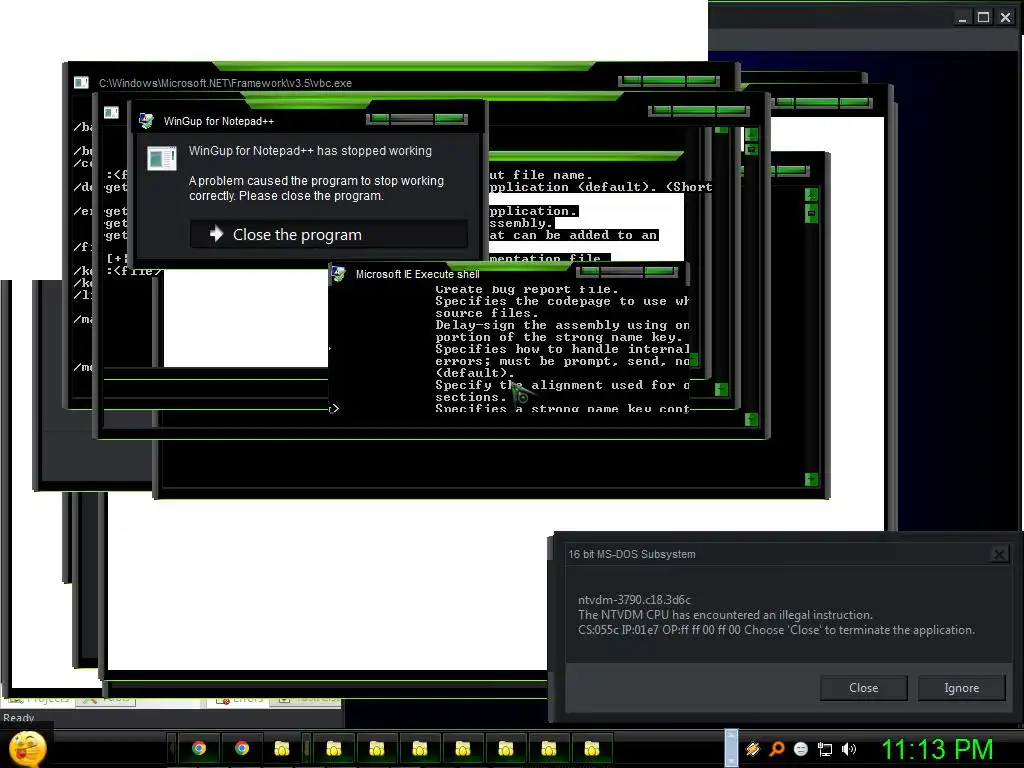Open the second Chrome icon on the taskbar
Viewport: 1024px width, 768px height.
pyautogui.click(x=242, y=748)
